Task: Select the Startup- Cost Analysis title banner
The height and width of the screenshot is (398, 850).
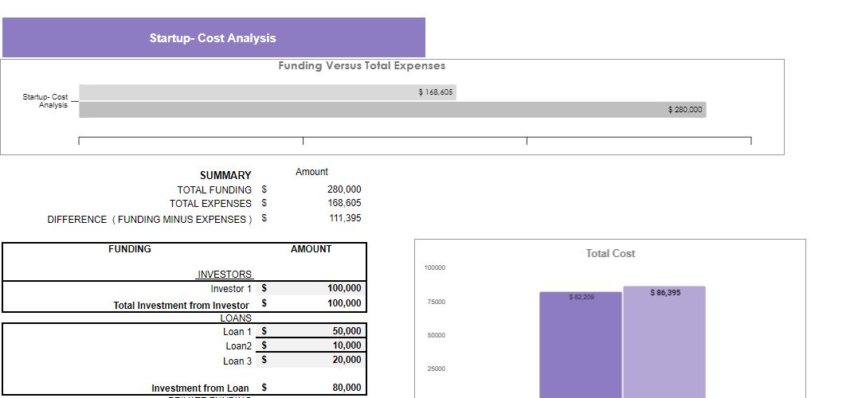Action: [x=214, y=37]
